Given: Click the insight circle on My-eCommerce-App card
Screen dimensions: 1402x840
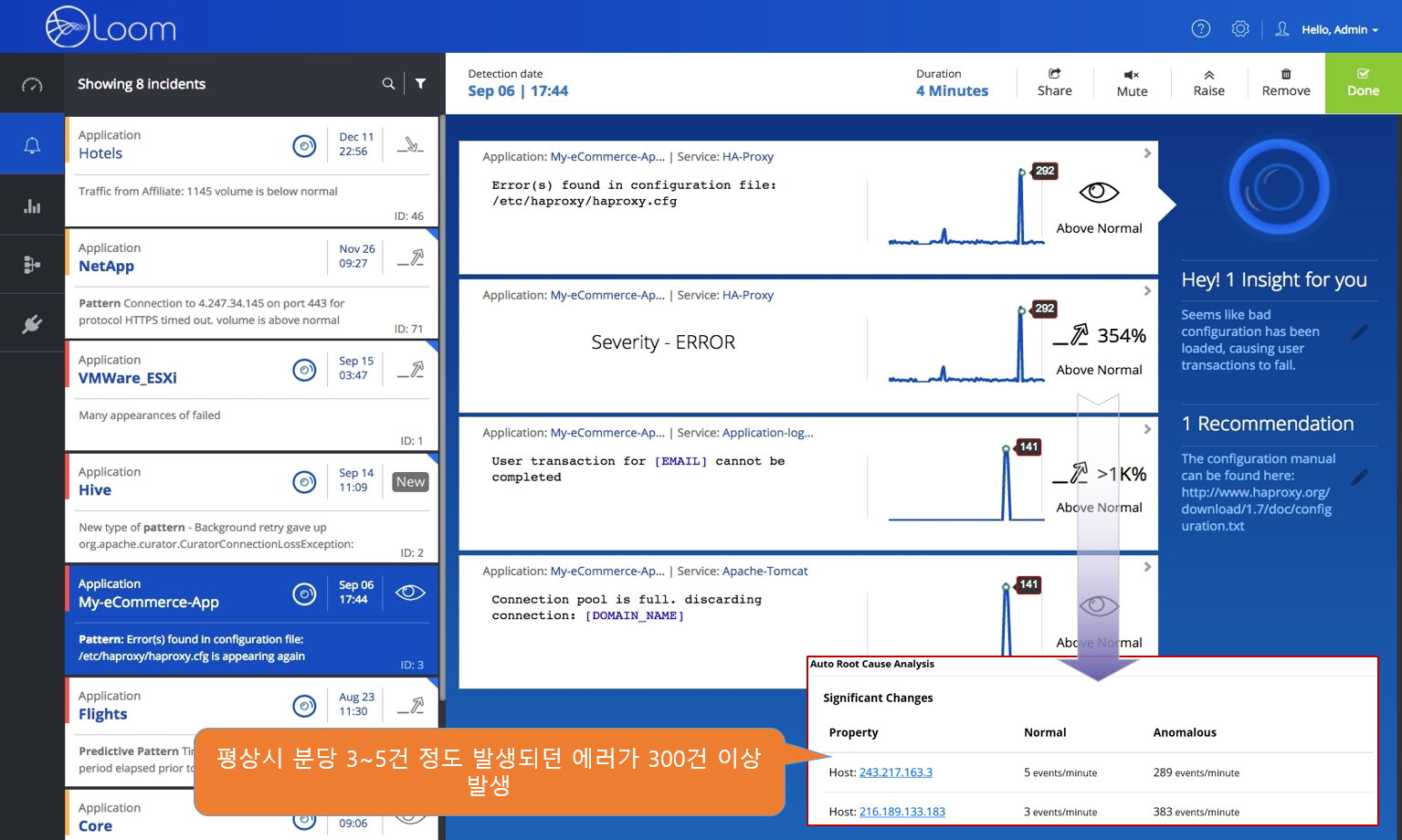Looking at the screenshot, I should click(x=304, y=593).
